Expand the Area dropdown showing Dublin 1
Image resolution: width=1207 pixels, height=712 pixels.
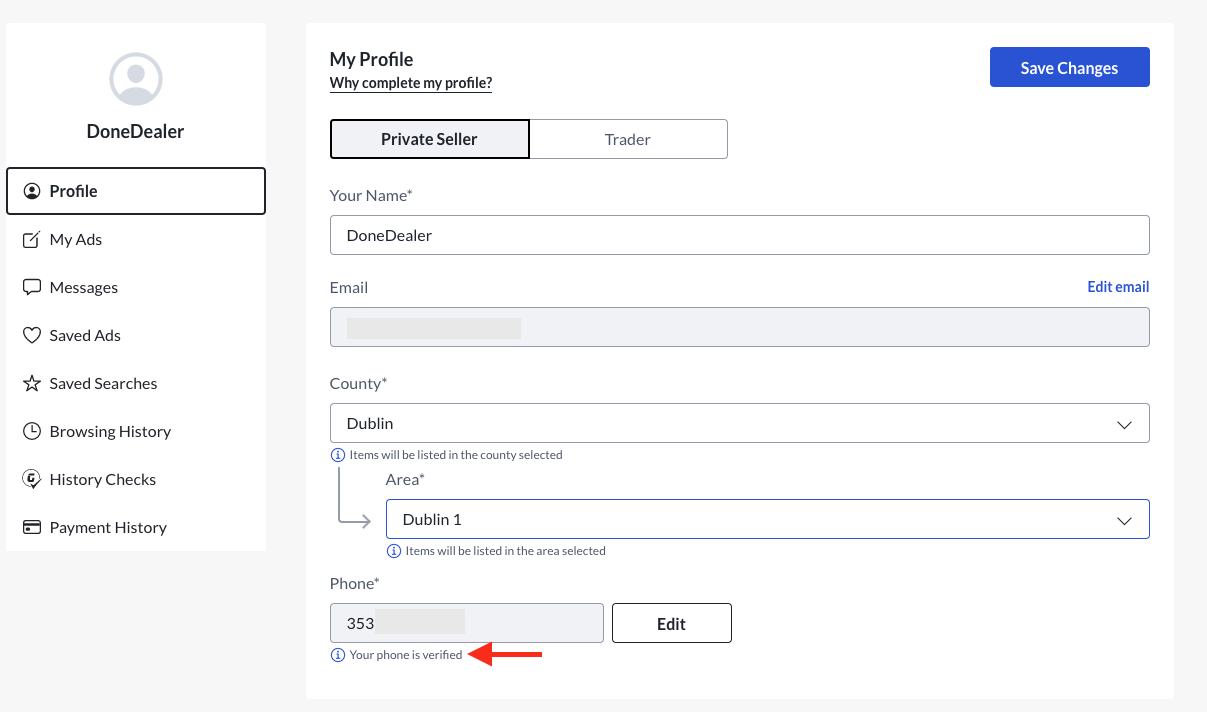767,519
